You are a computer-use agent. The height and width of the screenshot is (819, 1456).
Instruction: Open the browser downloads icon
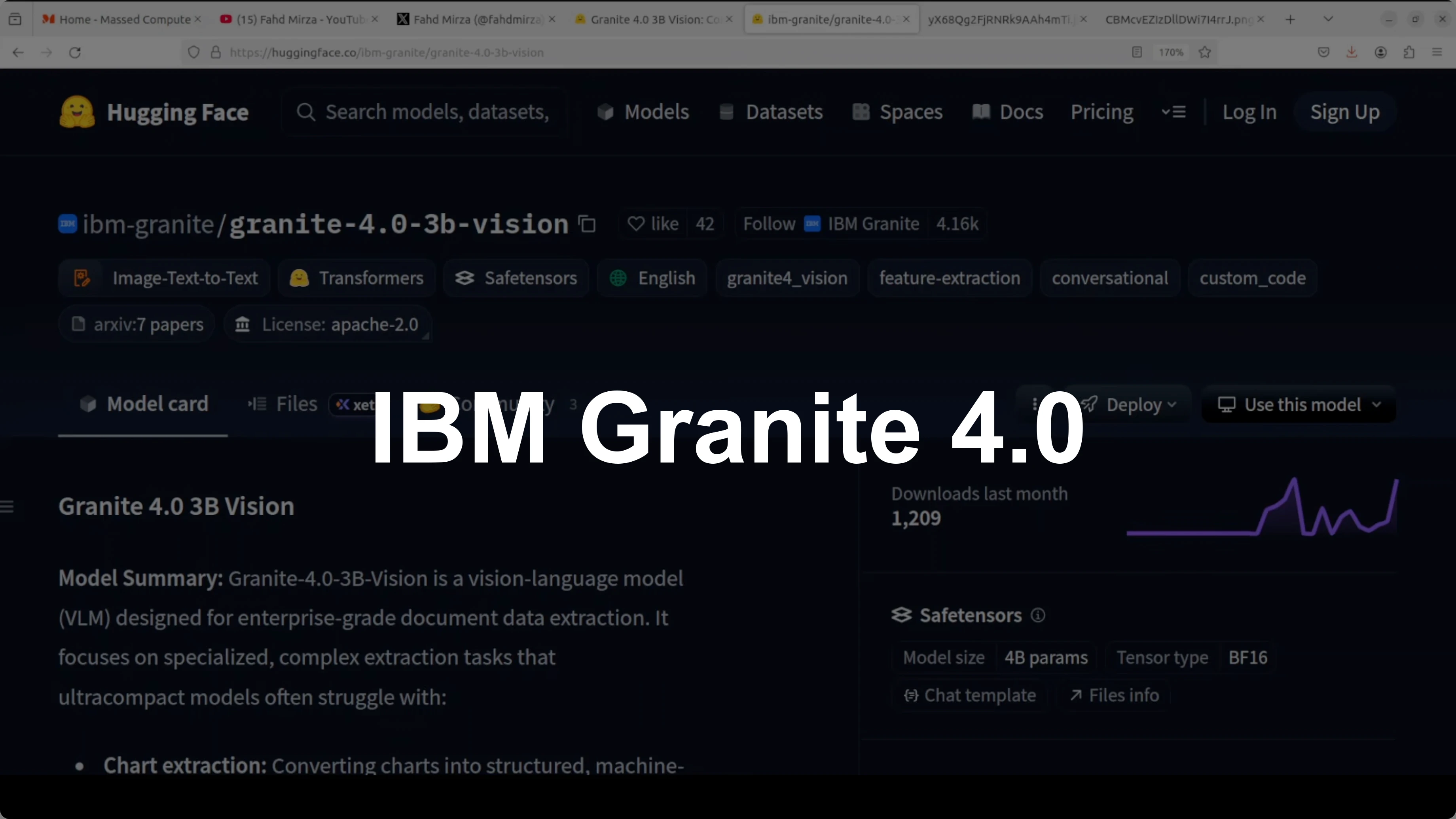click(1352, 52)
